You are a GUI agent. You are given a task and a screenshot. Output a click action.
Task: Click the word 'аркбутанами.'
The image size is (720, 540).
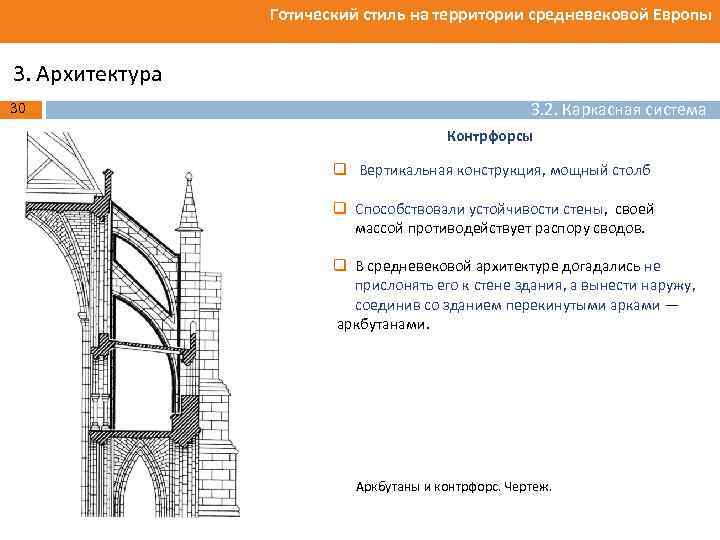(383, 325)
